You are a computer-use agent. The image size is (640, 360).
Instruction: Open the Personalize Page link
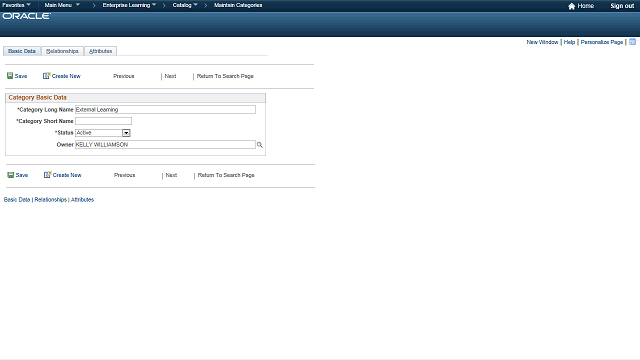(x=602, y=42)
